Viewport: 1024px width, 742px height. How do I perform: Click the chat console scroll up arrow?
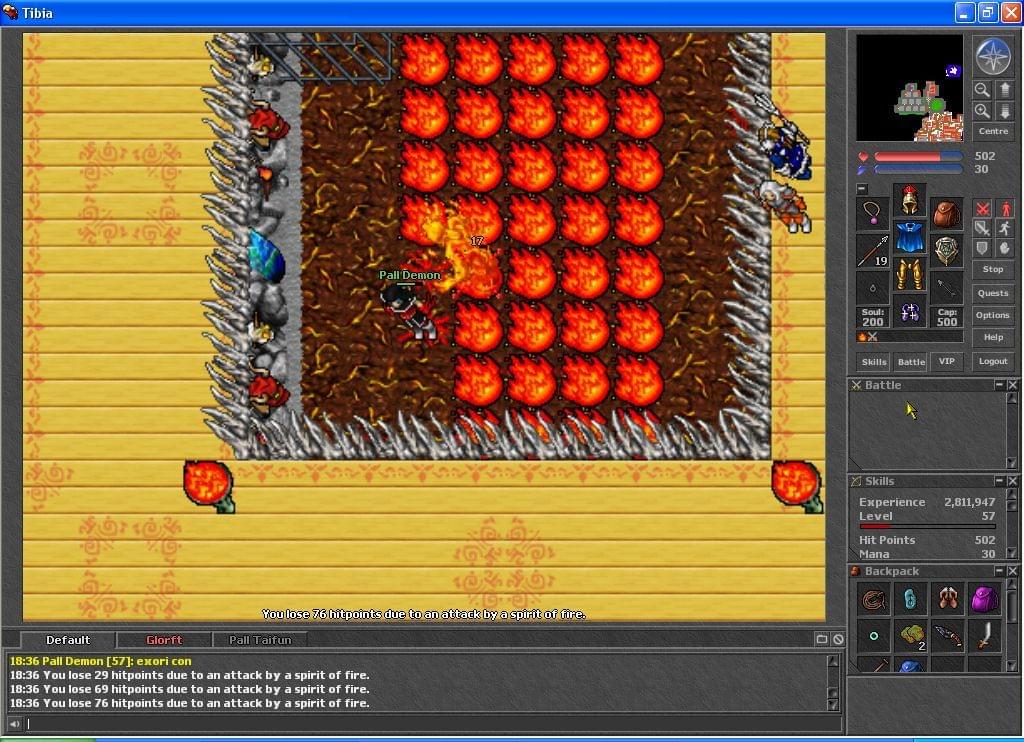click(x=833, y=660)
